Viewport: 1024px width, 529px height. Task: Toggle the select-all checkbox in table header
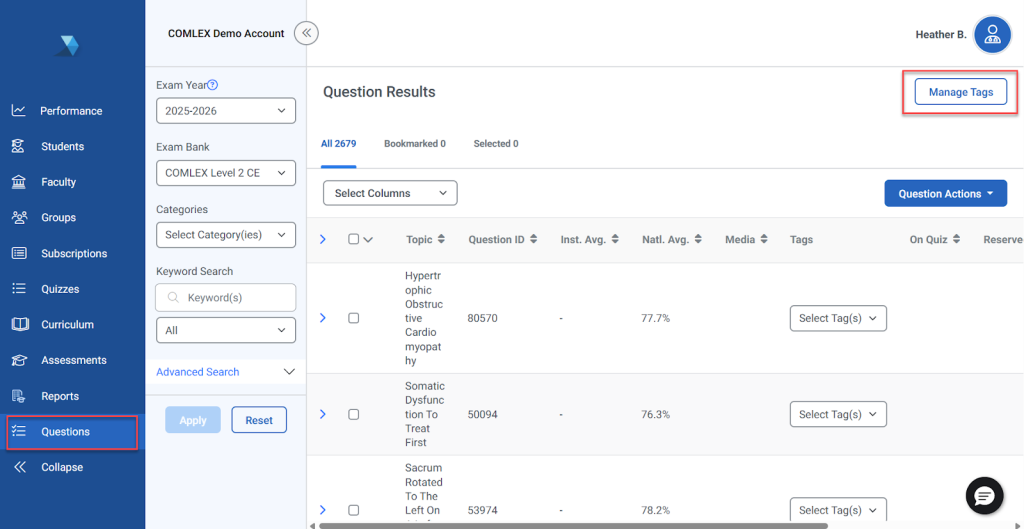coord(353,240)
